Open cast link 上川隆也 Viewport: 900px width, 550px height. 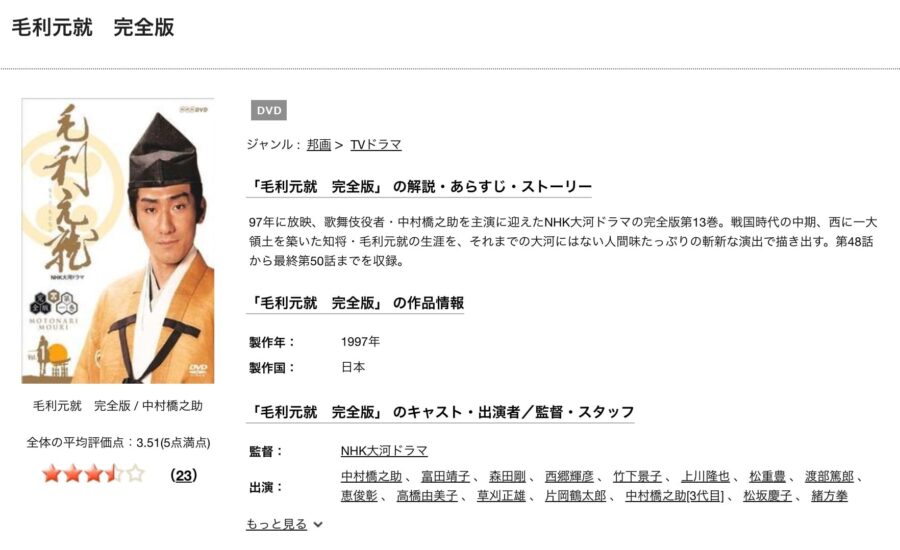(x=705, y=477)
